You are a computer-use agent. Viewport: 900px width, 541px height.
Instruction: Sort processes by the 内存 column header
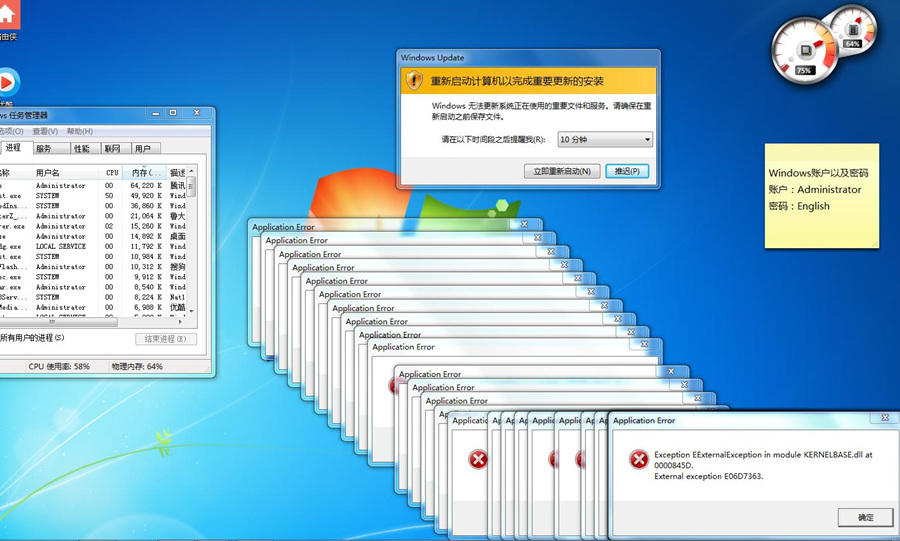[147, 172]
